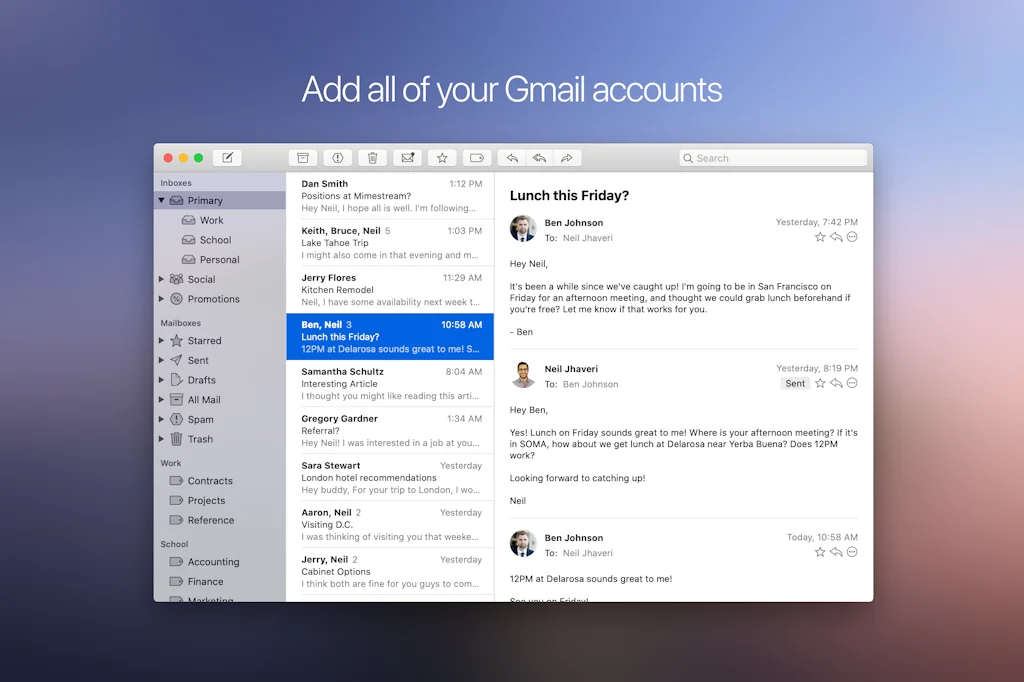The width and height of the screenshot is (1024, 682).
Task: Open the label tag toolbar button
Action: [476, 158]
